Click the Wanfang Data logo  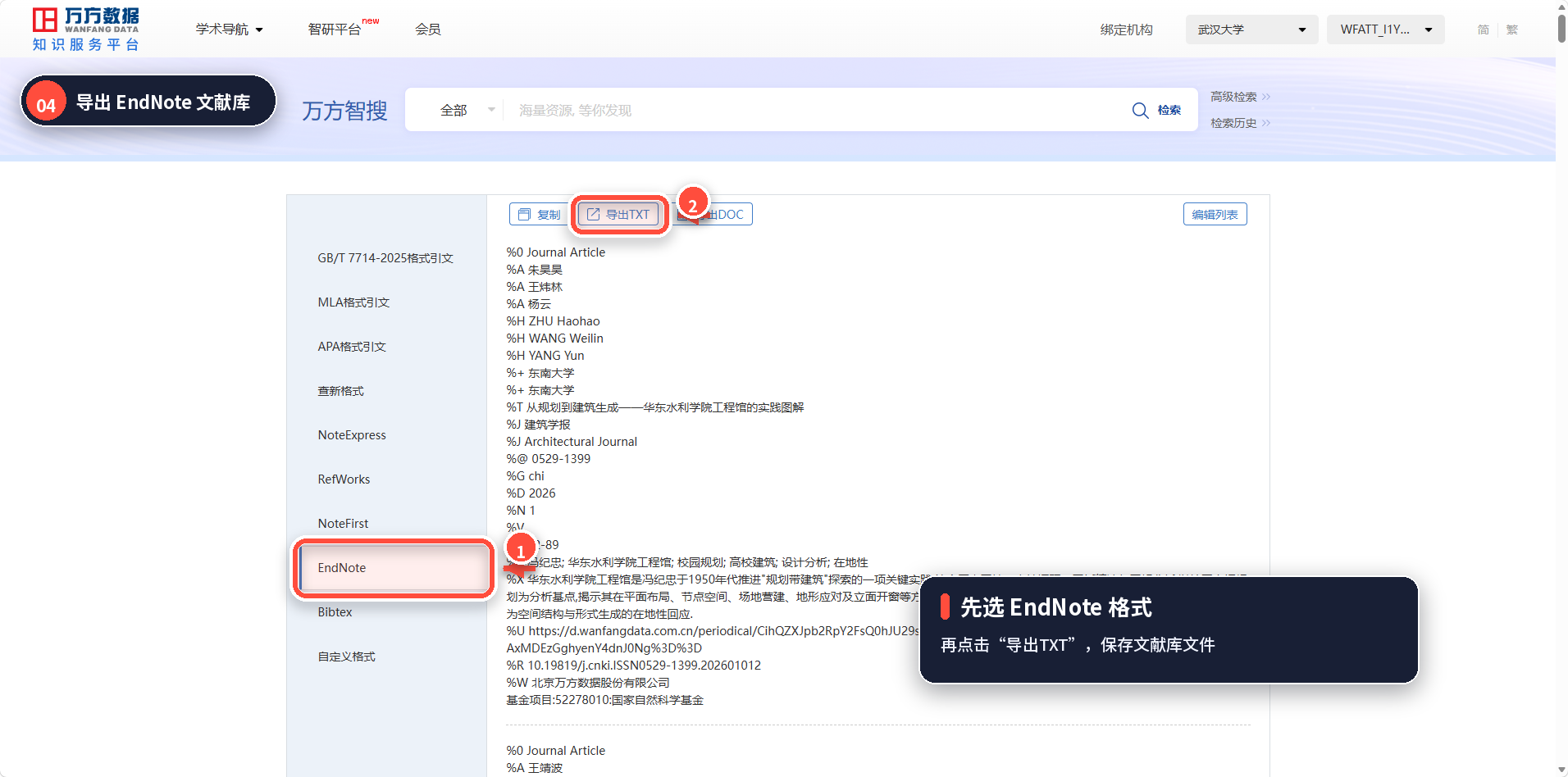tap(86, 29)
